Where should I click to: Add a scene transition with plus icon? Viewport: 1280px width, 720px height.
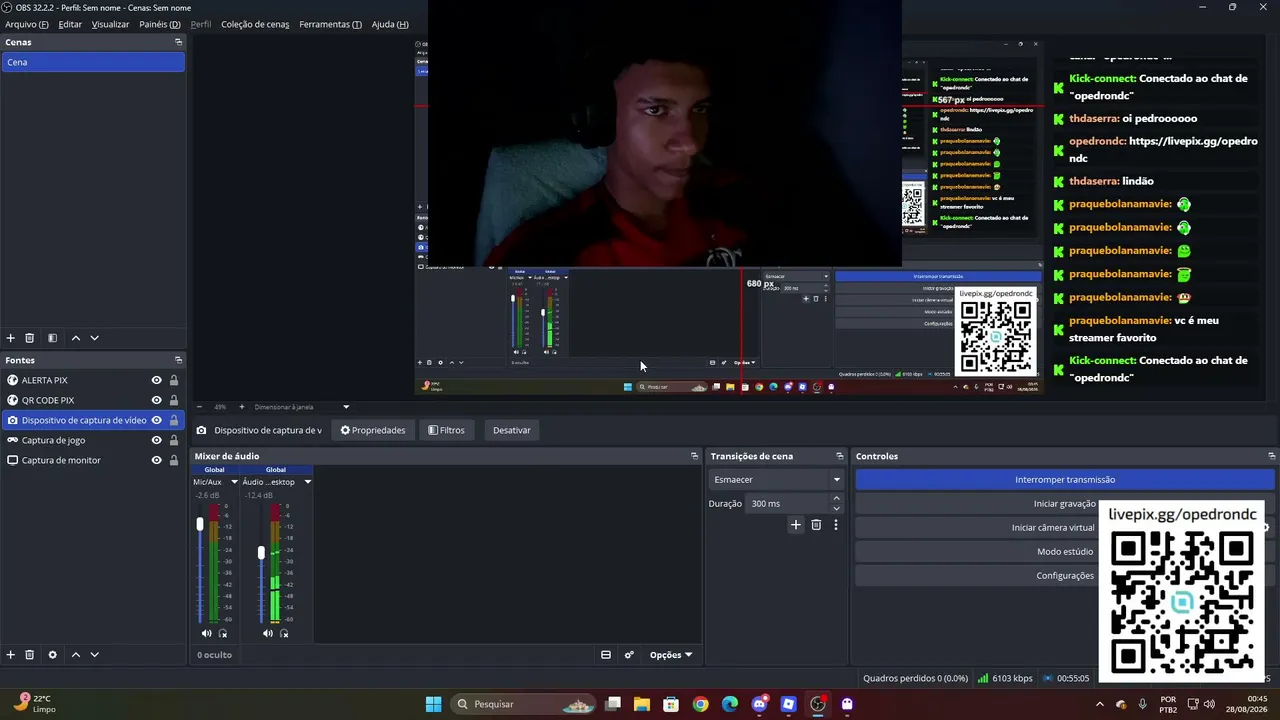click(796, 525)
